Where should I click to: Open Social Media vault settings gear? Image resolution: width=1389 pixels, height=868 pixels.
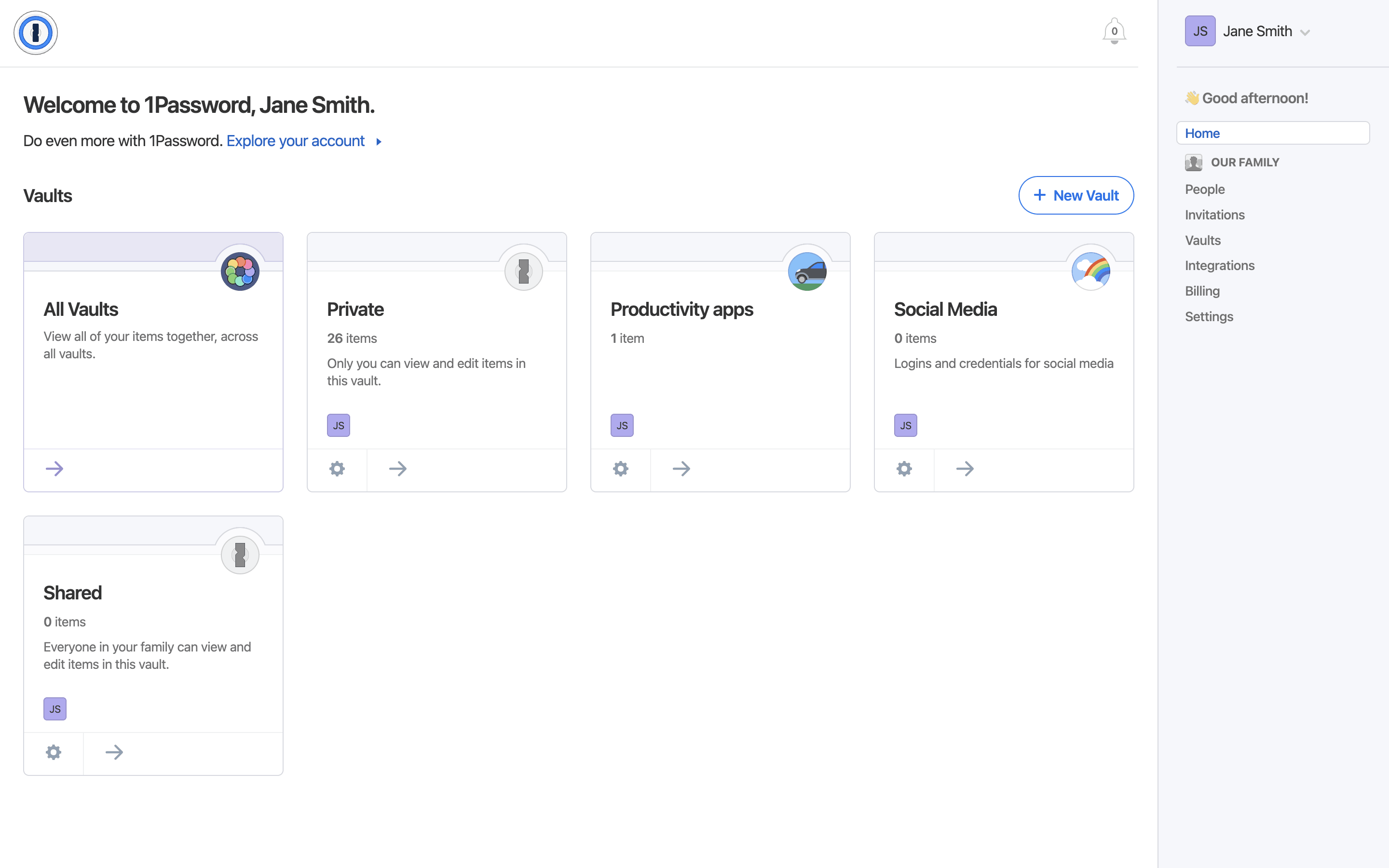(904, 469)
